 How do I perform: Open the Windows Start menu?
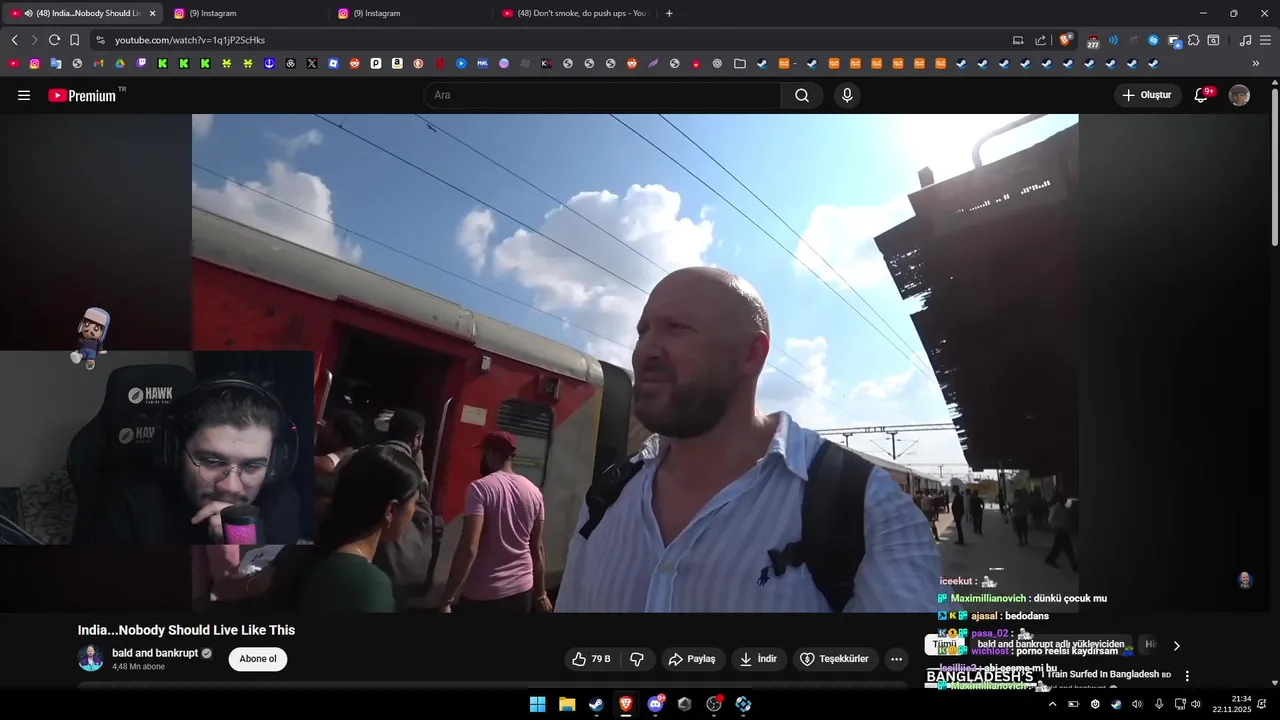click(x=537, y=704)
